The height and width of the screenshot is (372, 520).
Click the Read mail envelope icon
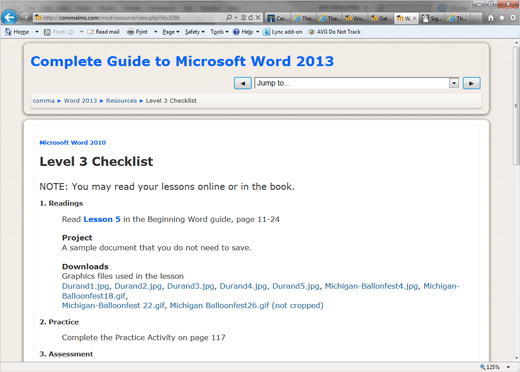point(90,32)
